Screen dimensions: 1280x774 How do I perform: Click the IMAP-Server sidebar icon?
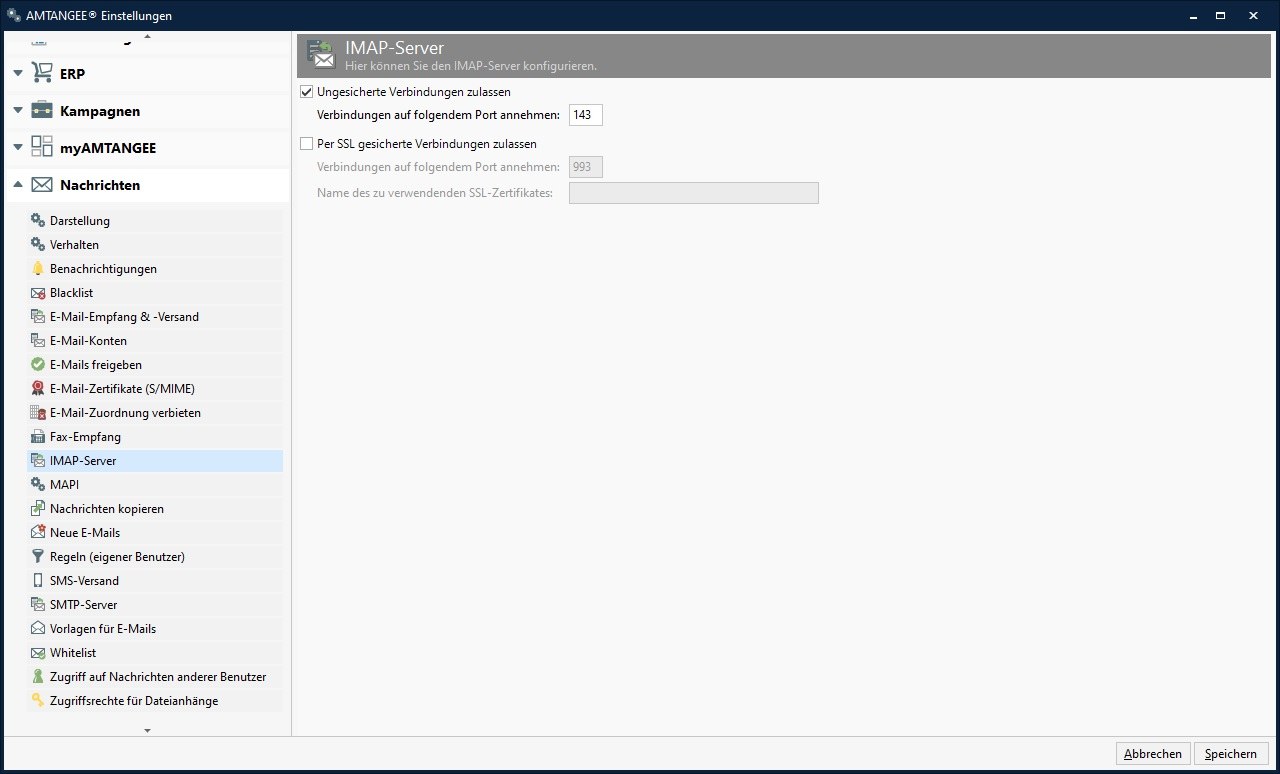point(38,461)
